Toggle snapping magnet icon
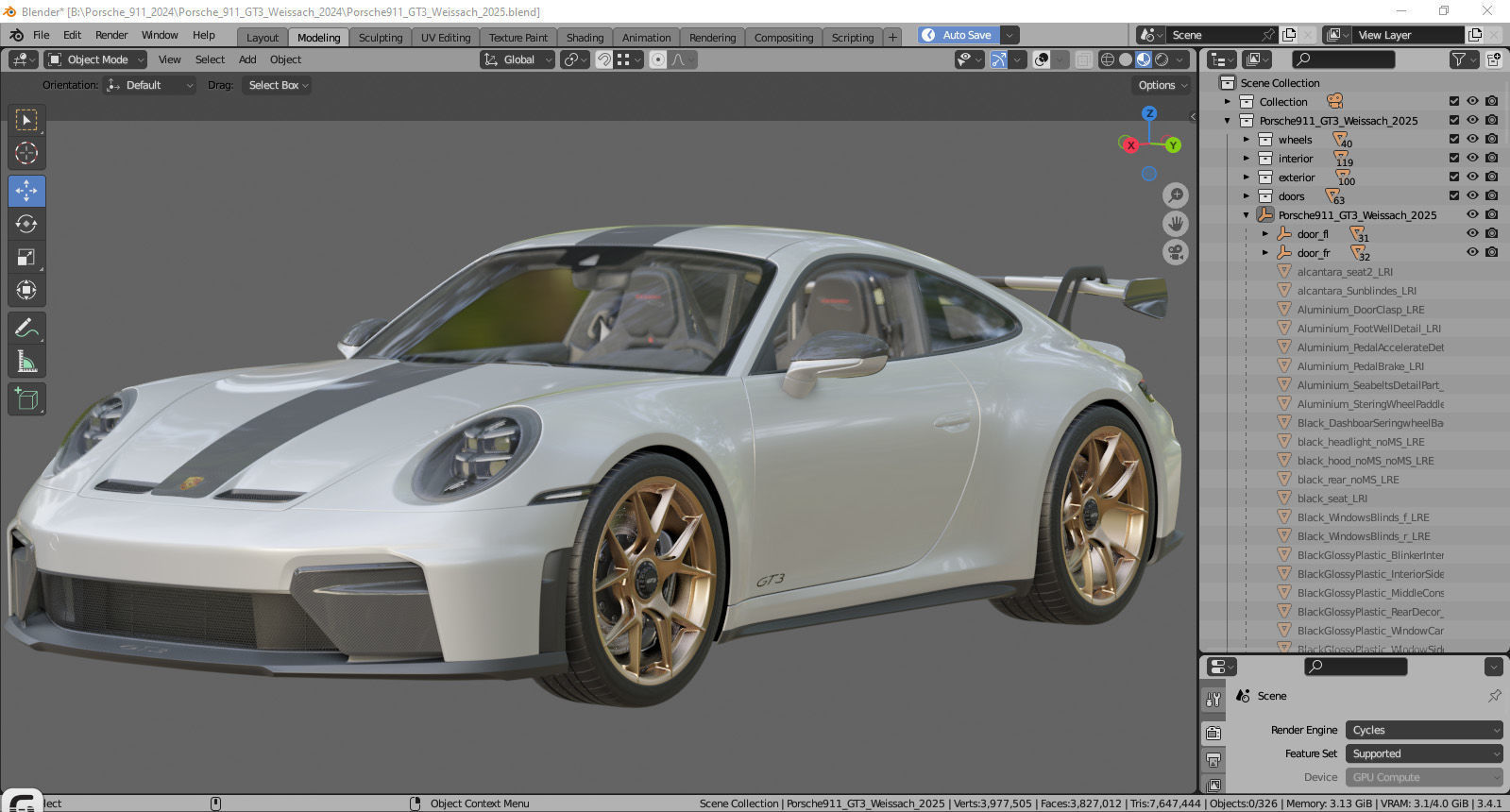Screen dimensions: 1510x812 (x=604, y=59)
